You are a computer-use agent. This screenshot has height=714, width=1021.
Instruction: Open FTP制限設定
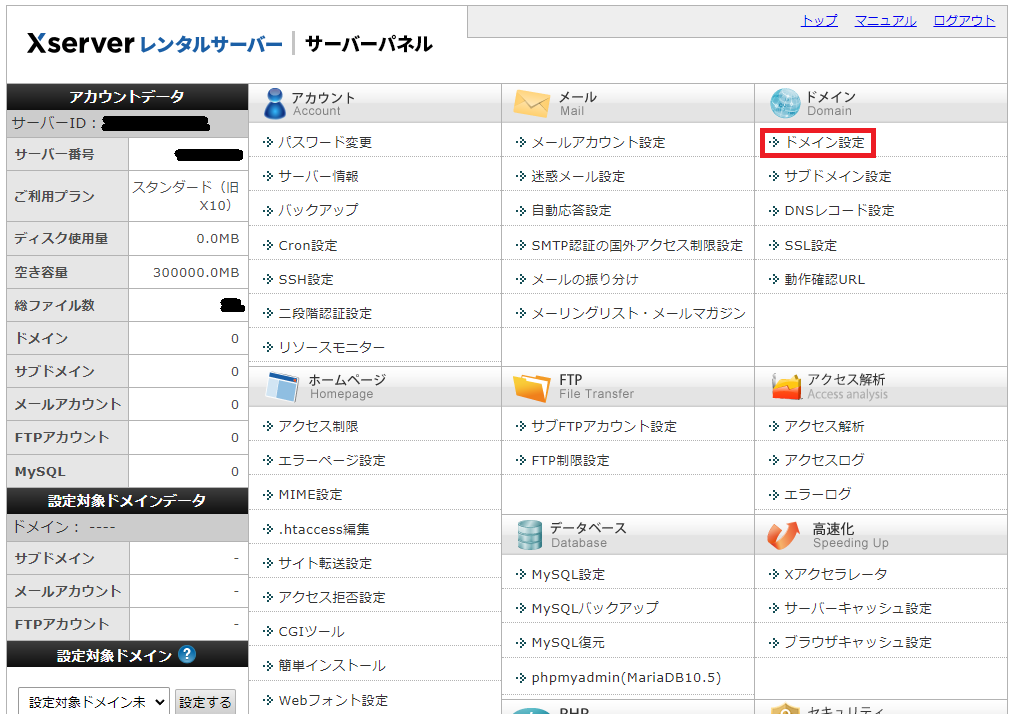pos(570,460)
